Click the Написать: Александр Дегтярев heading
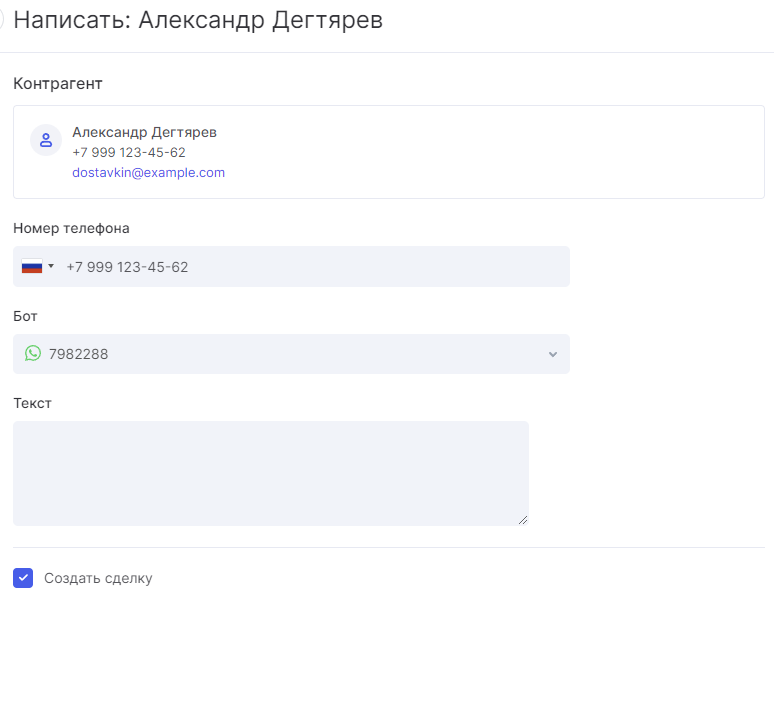The image size is (774, 704). click(198, 20)
